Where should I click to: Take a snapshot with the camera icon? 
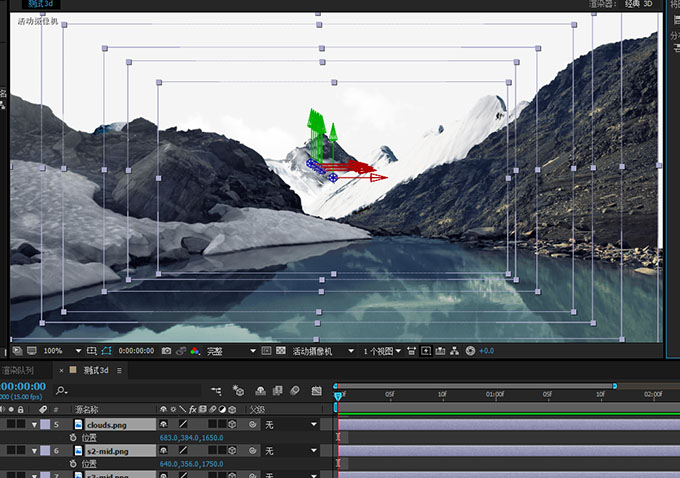pyautogui.click(x=166, y=350)
